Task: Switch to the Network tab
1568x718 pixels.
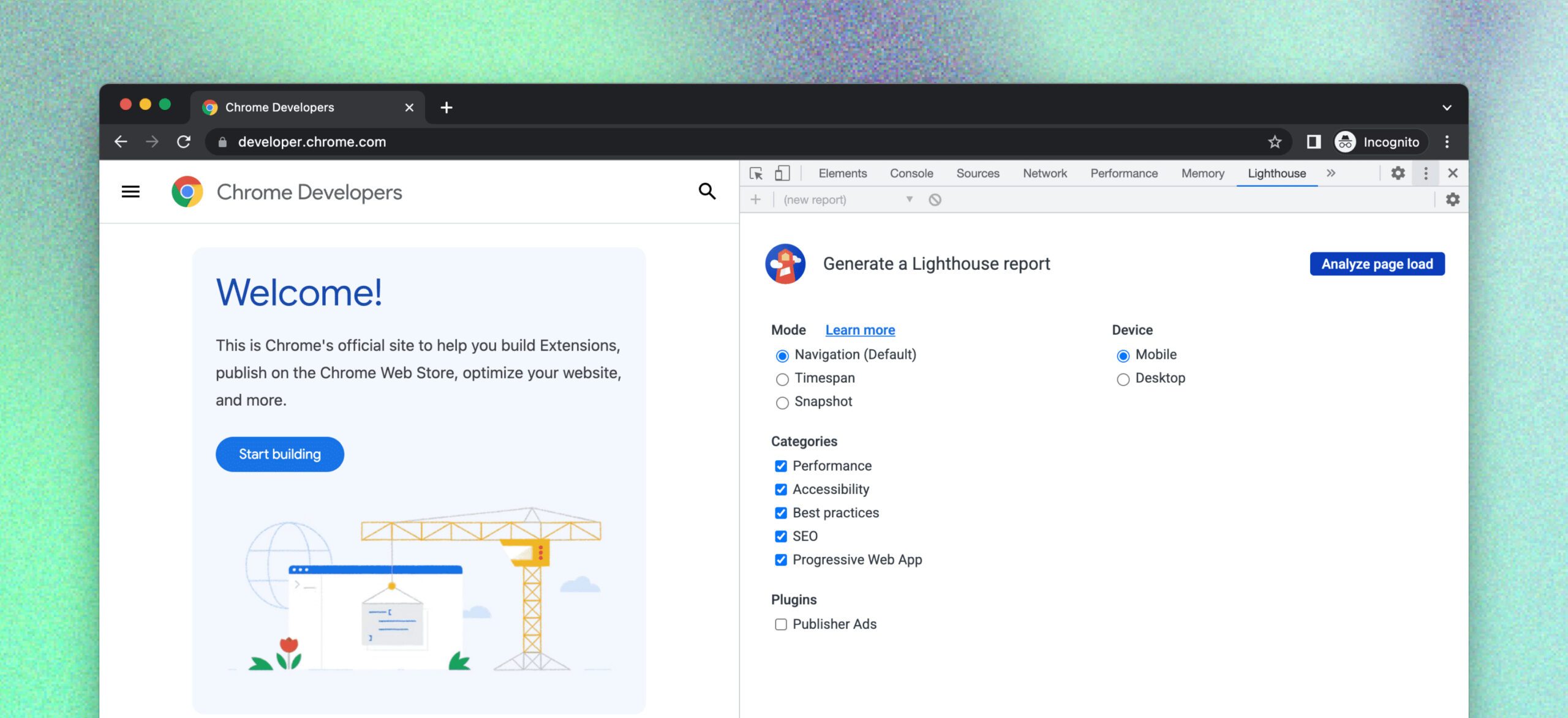Action: (x=1044, y=173)
